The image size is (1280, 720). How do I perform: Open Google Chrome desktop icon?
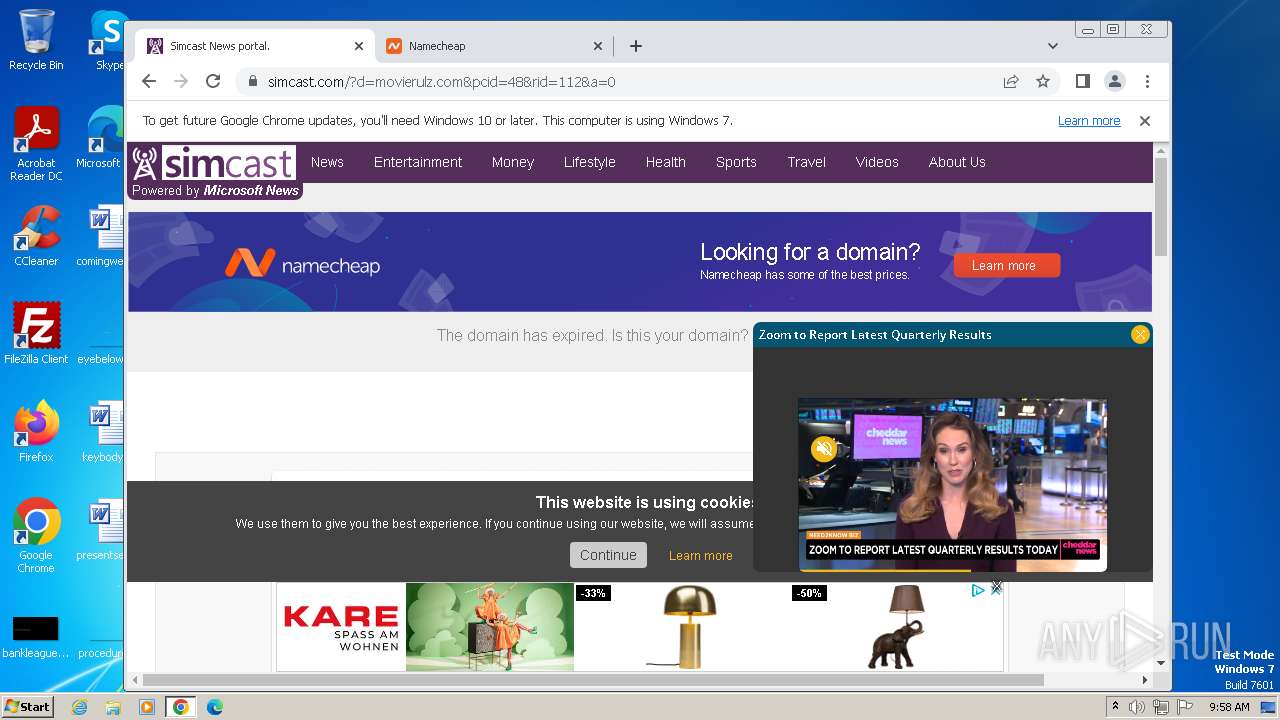click(36, 536)
